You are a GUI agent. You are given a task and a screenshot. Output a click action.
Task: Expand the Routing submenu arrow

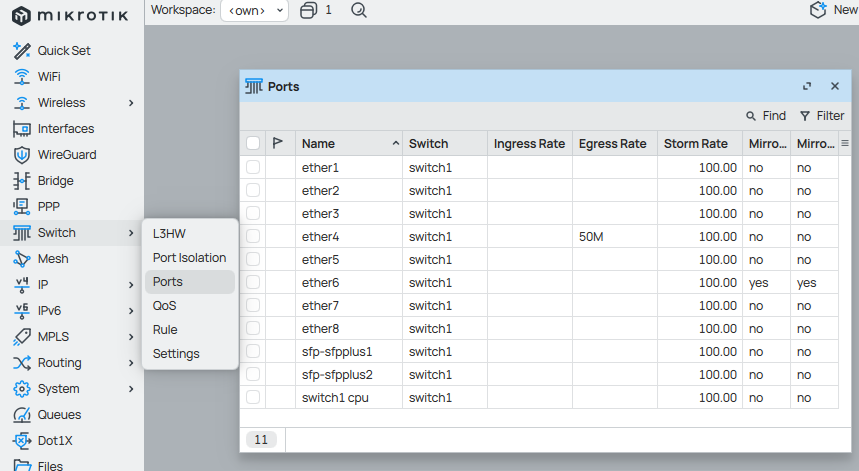131,363
